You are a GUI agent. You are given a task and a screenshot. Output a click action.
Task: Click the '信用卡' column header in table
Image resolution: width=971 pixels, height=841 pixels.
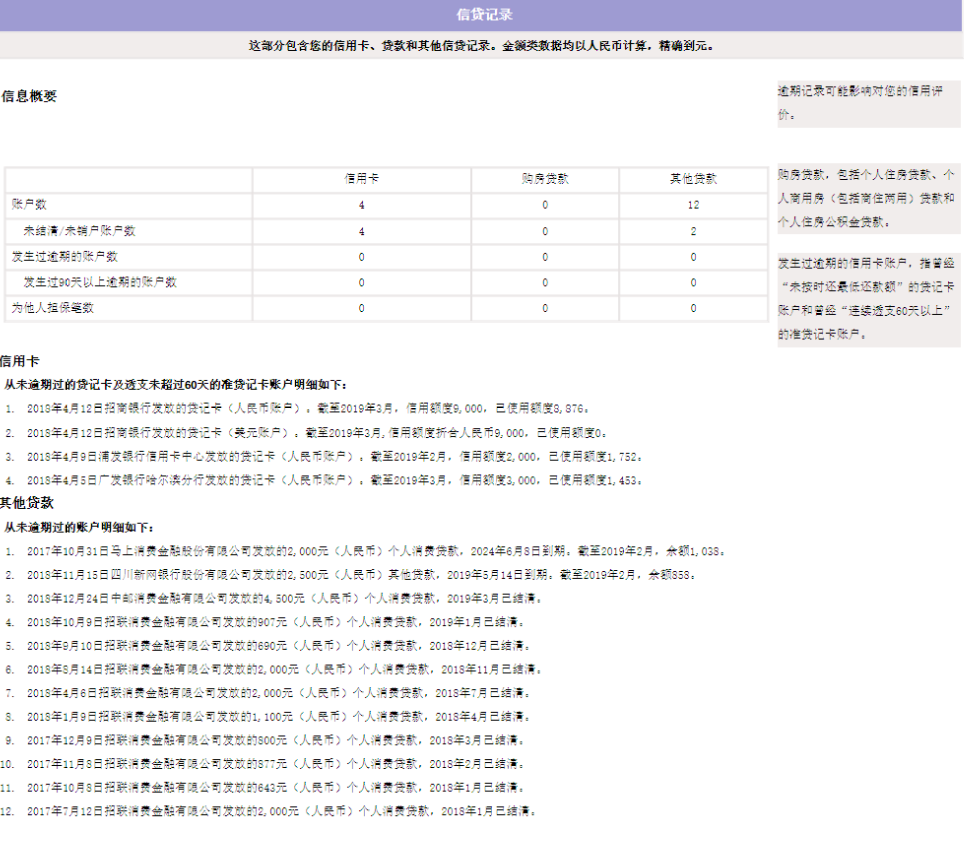[362, 179]
